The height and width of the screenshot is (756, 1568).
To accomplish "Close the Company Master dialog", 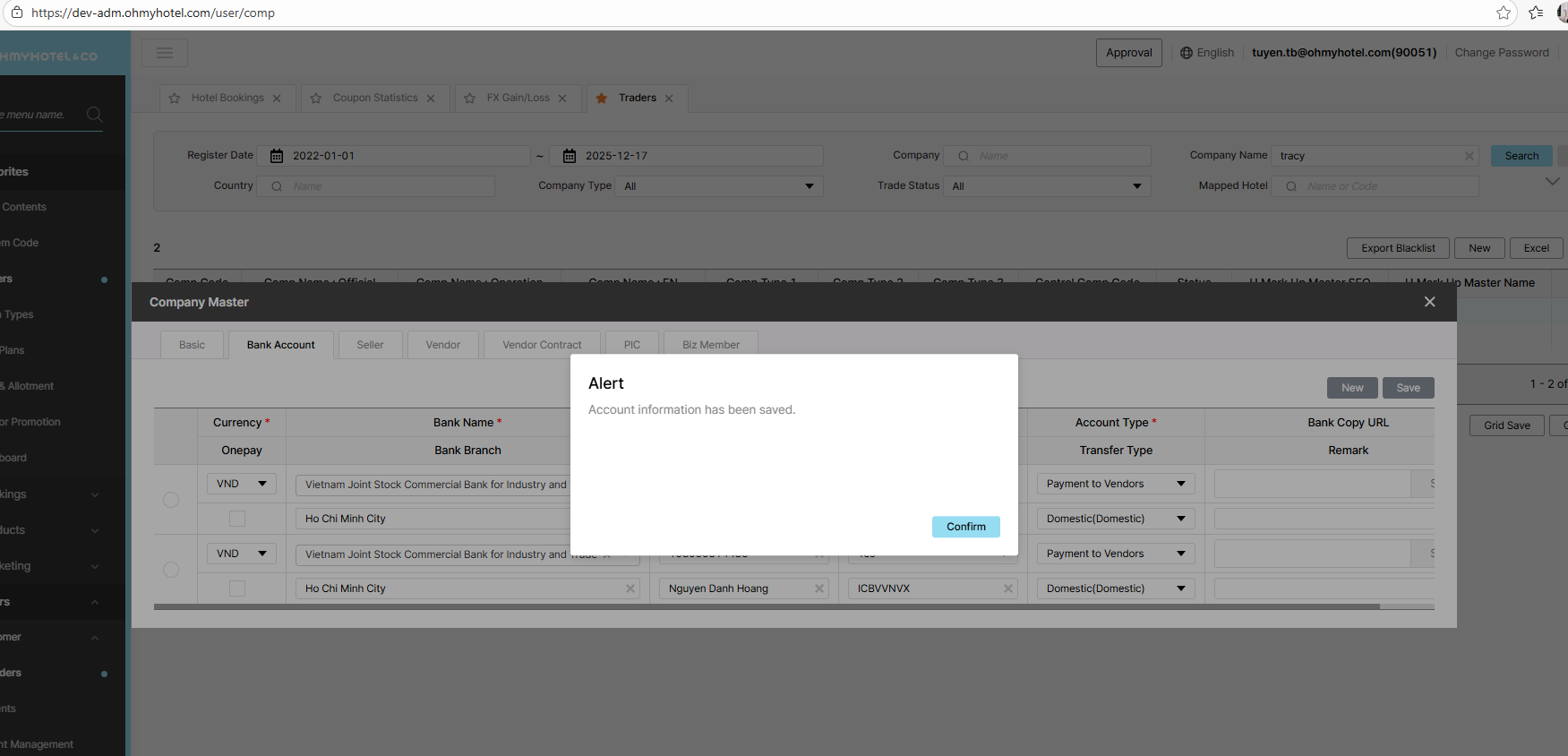I will click(x=1430, y=302).
